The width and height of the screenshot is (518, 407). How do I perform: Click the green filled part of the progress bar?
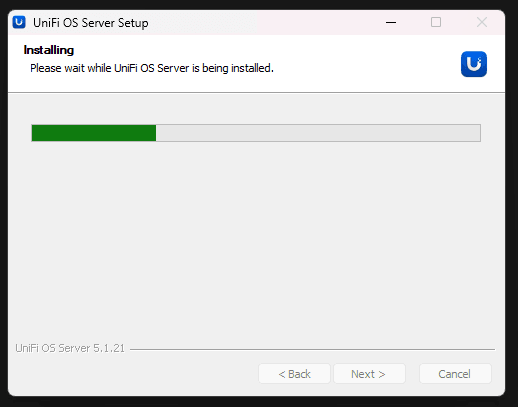tap(94, 133)
